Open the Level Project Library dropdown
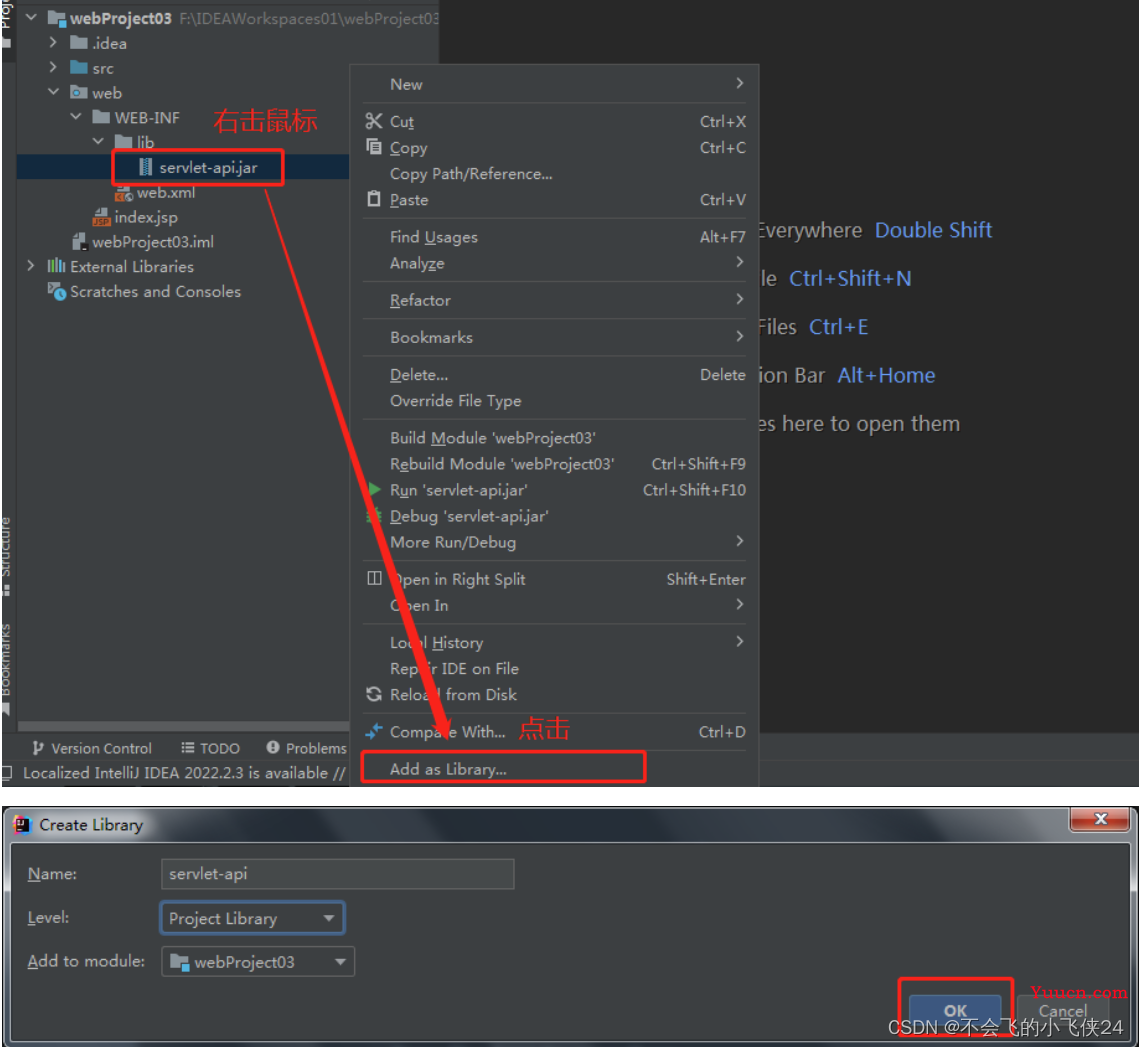 point(252,918)
